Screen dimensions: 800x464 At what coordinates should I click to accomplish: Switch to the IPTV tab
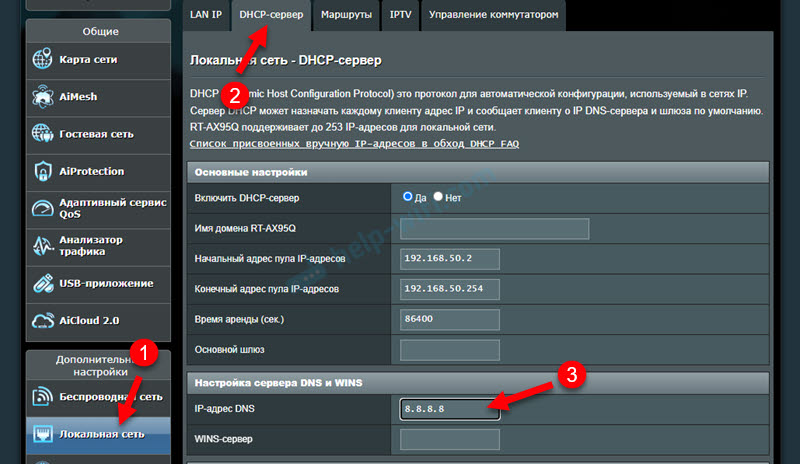pos(400,15)
